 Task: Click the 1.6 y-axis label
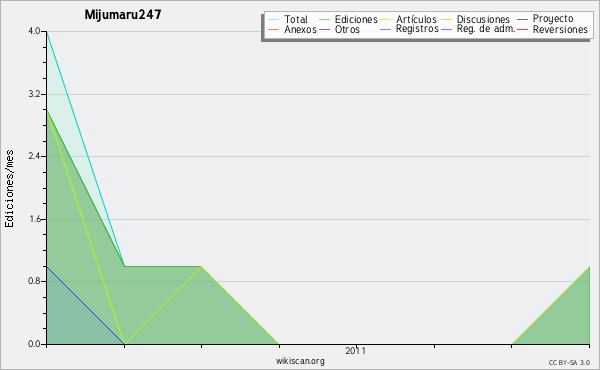[34, 219]
